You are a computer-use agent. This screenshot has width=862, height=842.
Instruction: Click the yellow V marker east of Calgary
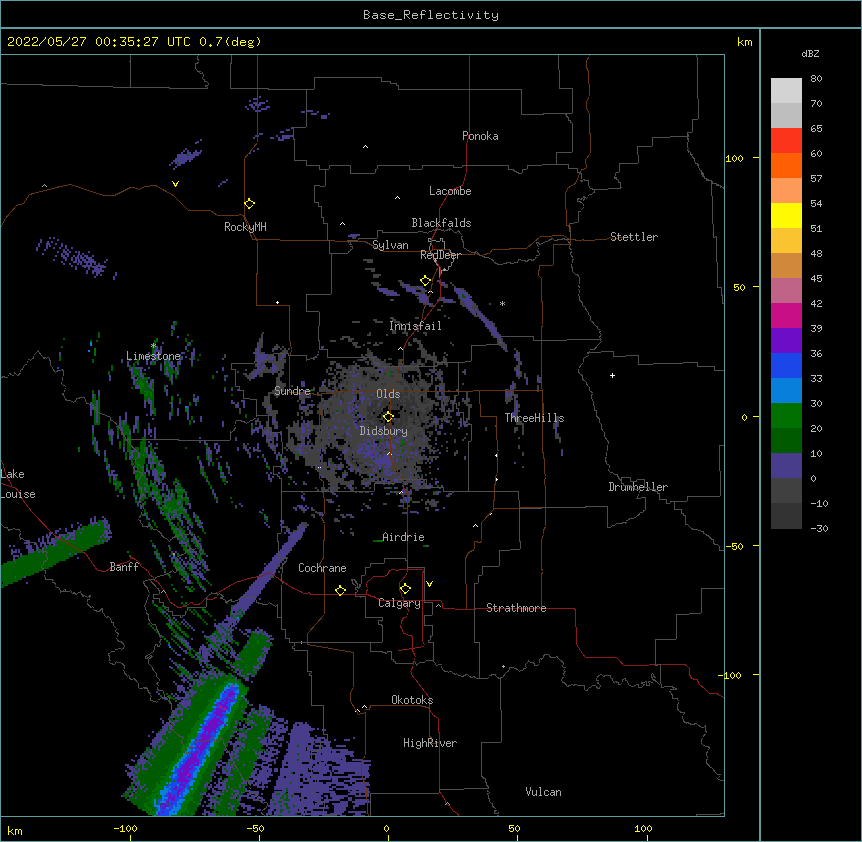pyautogui.click(x=429, y=584)
